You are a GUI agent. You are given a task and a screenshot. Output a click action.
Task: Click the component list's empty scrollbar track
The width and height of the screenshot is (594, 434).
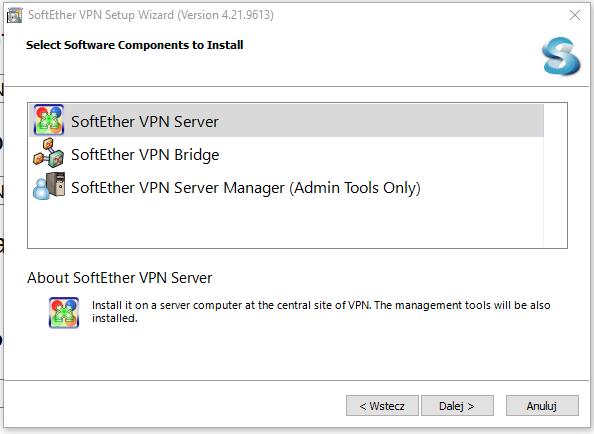click(x=555, y=175)
